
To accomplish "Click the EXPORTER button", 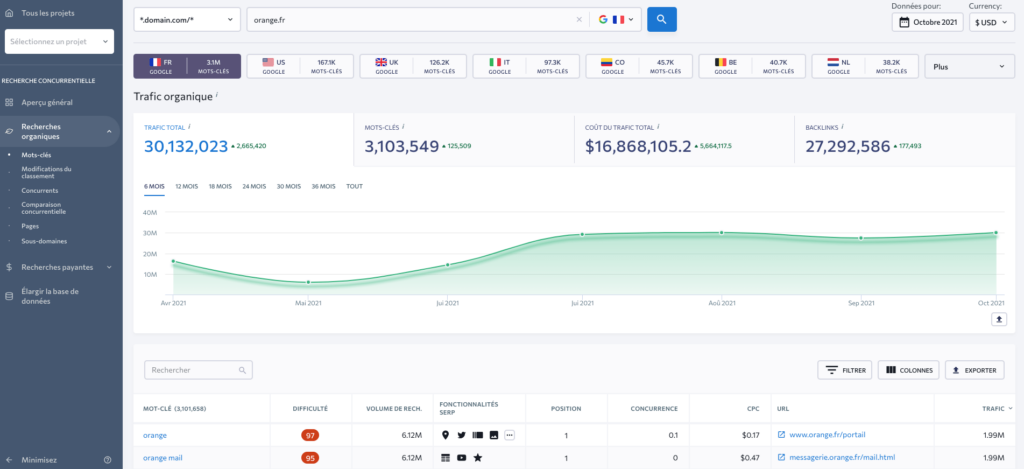I will point(974,370).
